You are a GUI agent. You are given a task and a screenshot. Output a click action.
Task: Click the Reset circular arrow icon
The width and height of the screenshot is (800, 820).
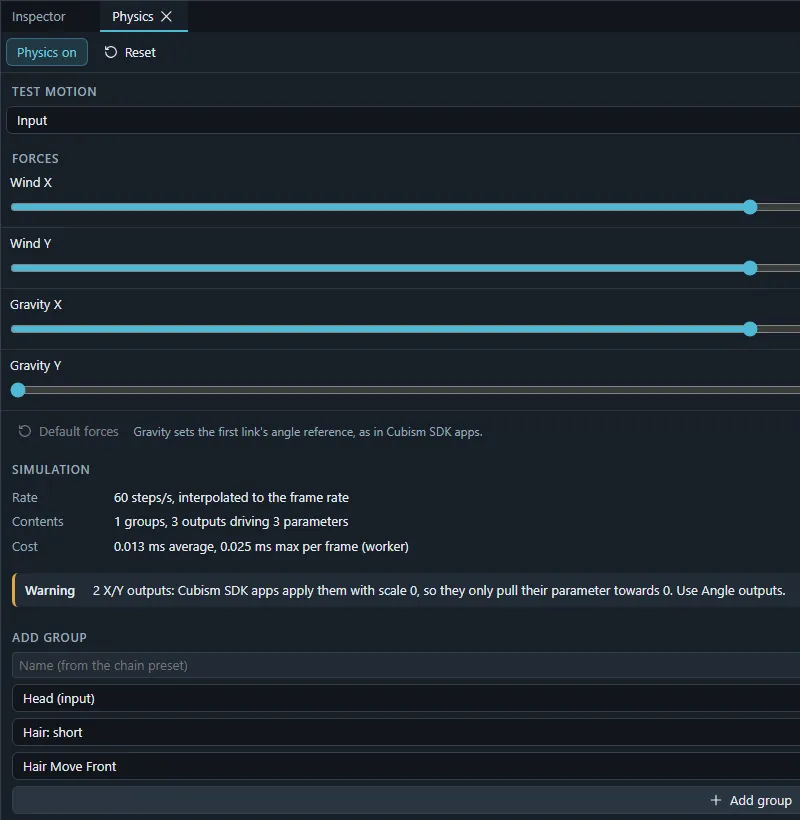tap(110, 52)
